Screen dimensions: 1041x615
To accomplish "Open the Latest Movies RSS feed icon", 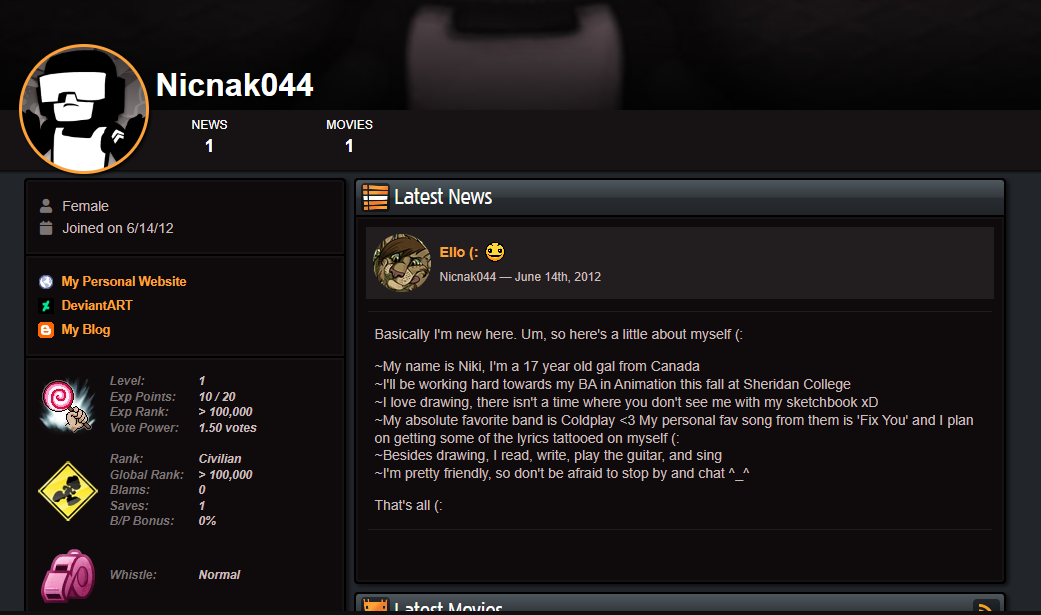I will (x=986, y=606).
